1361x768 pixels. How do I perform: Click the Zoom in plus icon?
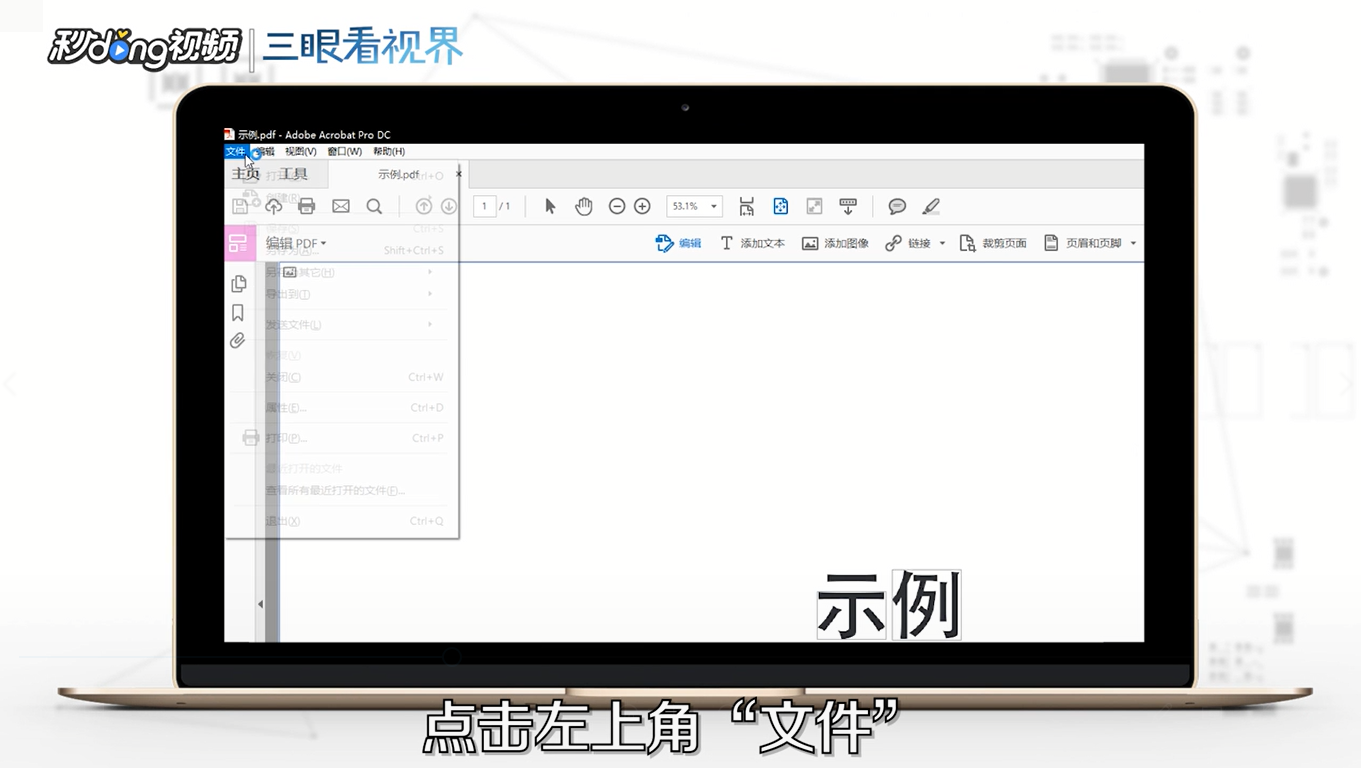click(642, 206)
